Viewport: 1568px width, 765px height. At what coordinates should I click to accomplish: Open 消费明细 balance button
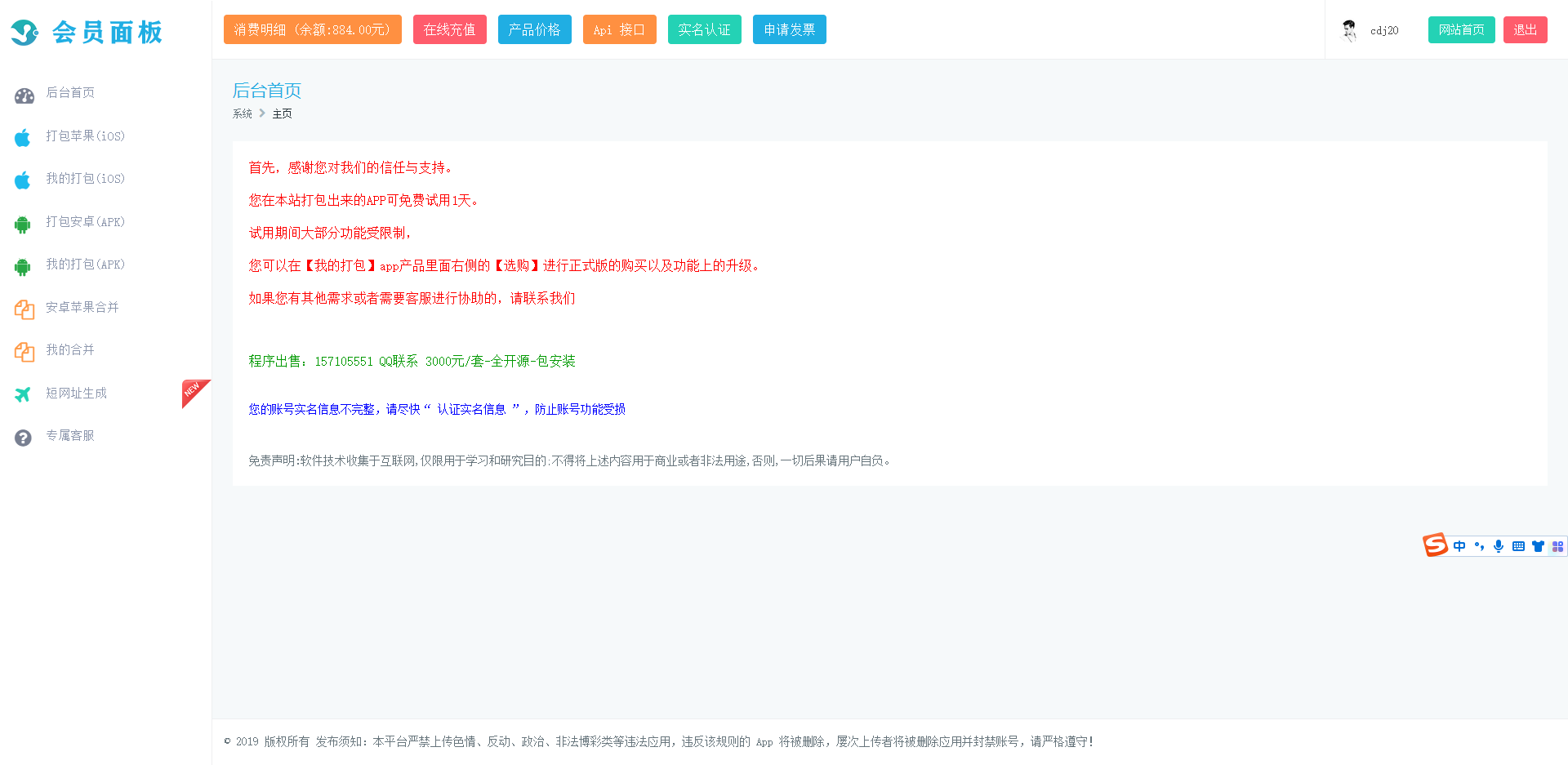point(312,29)
